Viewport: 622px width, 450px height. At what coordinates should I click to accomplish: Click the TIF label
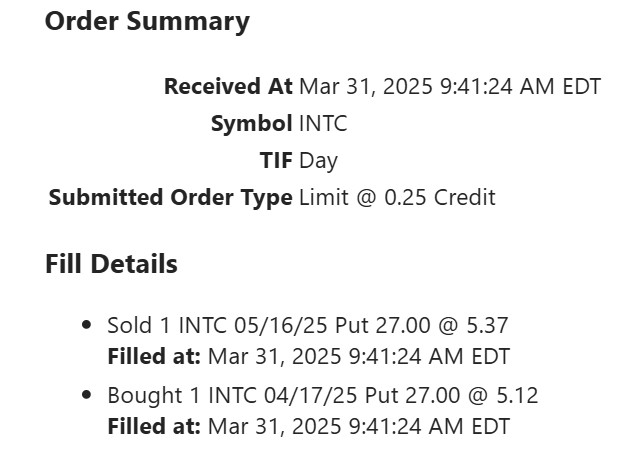click(x=276, y=160)
